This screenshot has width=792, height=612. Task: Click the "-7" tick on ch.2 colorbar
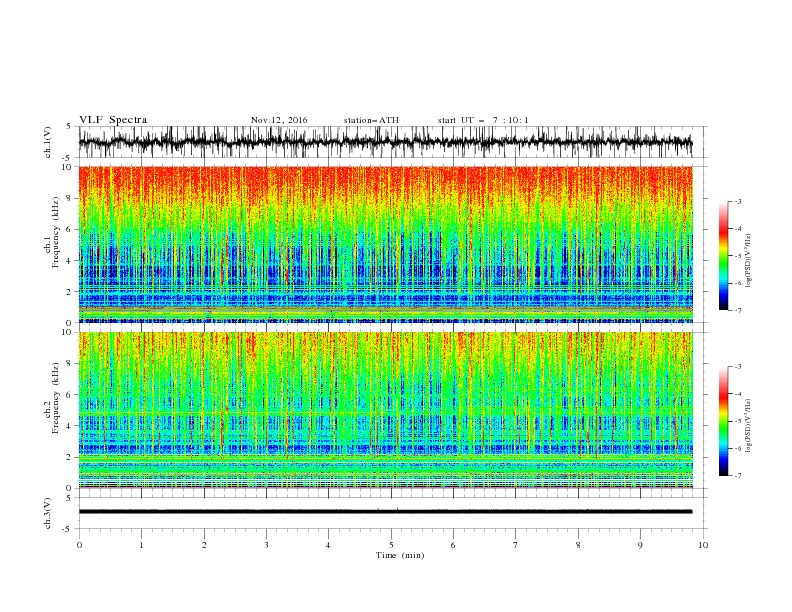(x=738, y=476)
